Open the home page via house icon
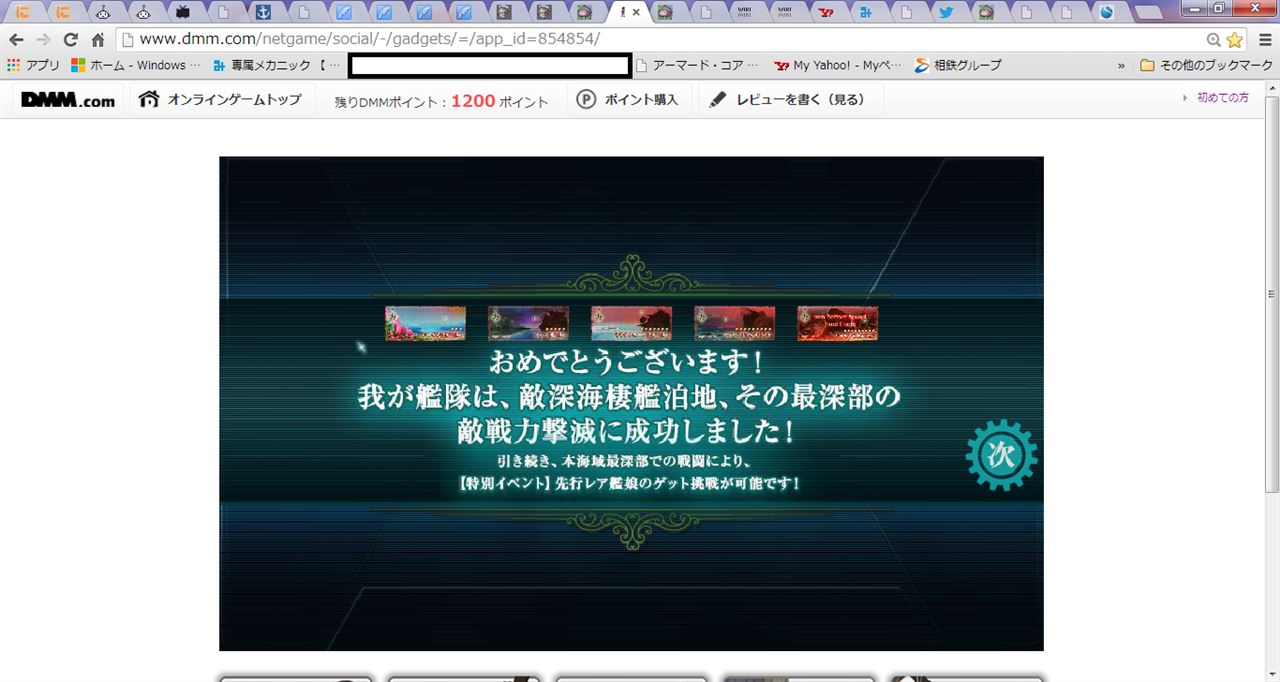The image size is (1280, 682). click(97, 40)
